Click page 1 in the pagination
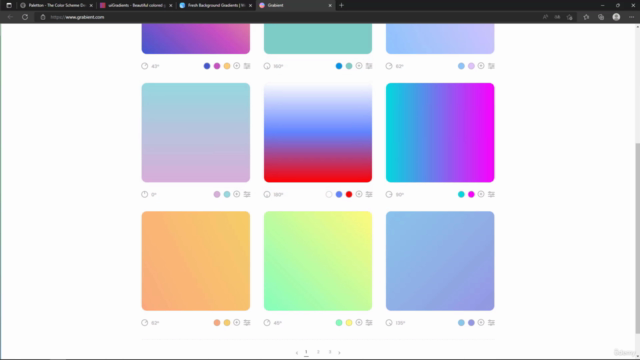 306,352
